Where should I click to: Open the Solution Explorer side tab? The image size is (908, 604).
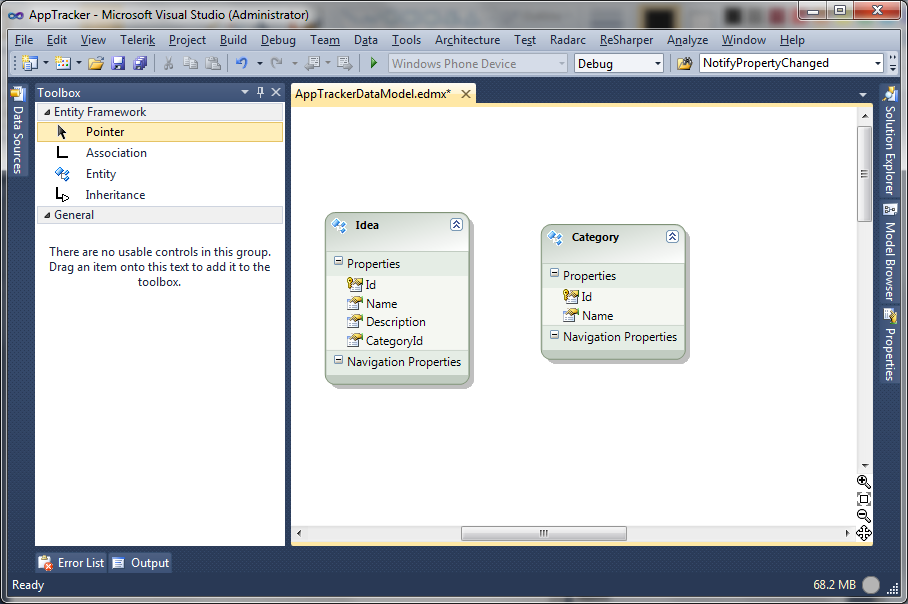coord(890,142)
